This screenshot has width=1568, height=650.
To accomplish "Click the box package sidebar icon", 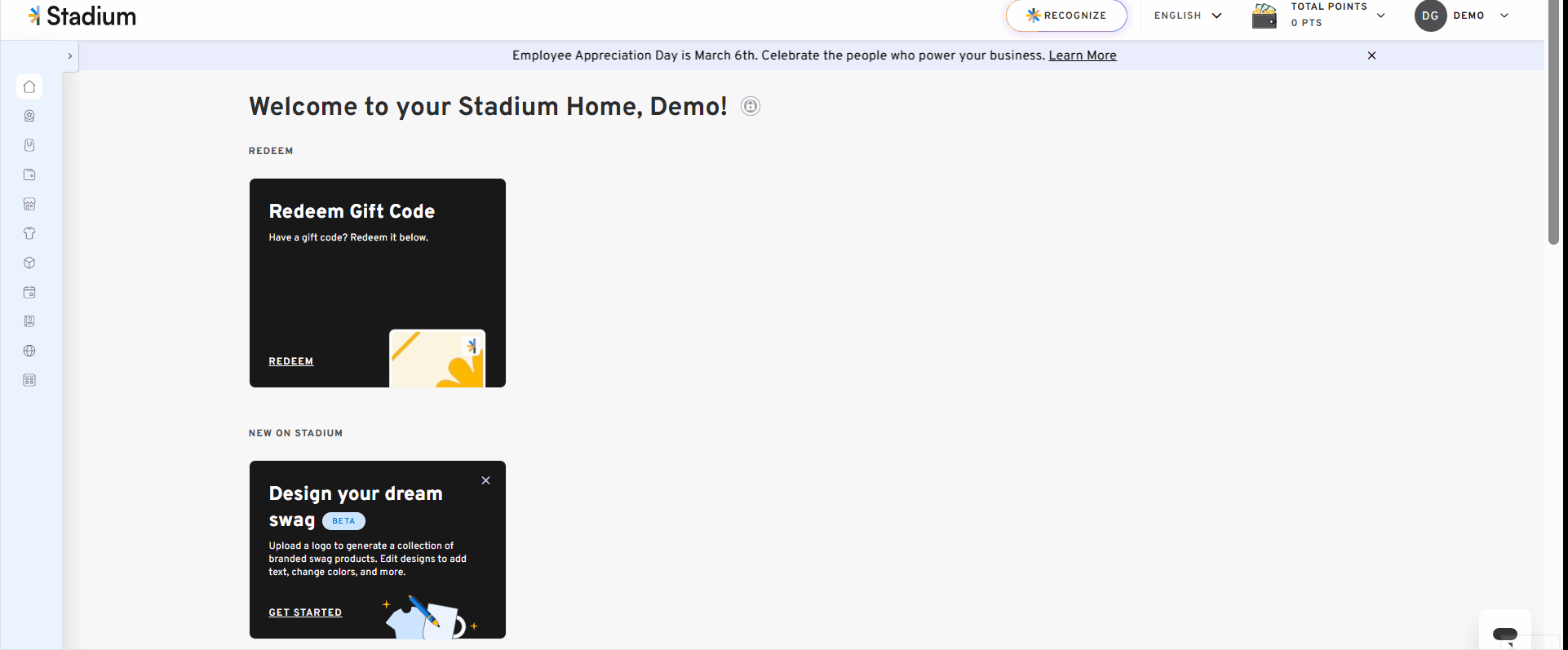I will [x=29, y=263].
